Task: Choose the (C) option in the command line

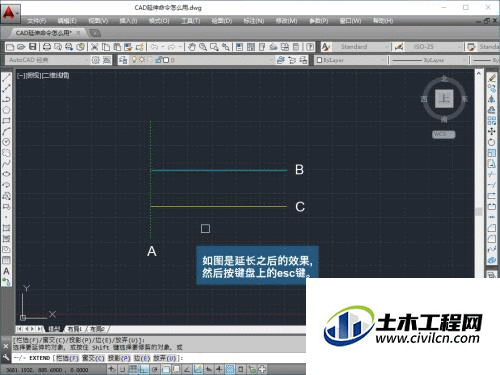Action: pos(93,358)
